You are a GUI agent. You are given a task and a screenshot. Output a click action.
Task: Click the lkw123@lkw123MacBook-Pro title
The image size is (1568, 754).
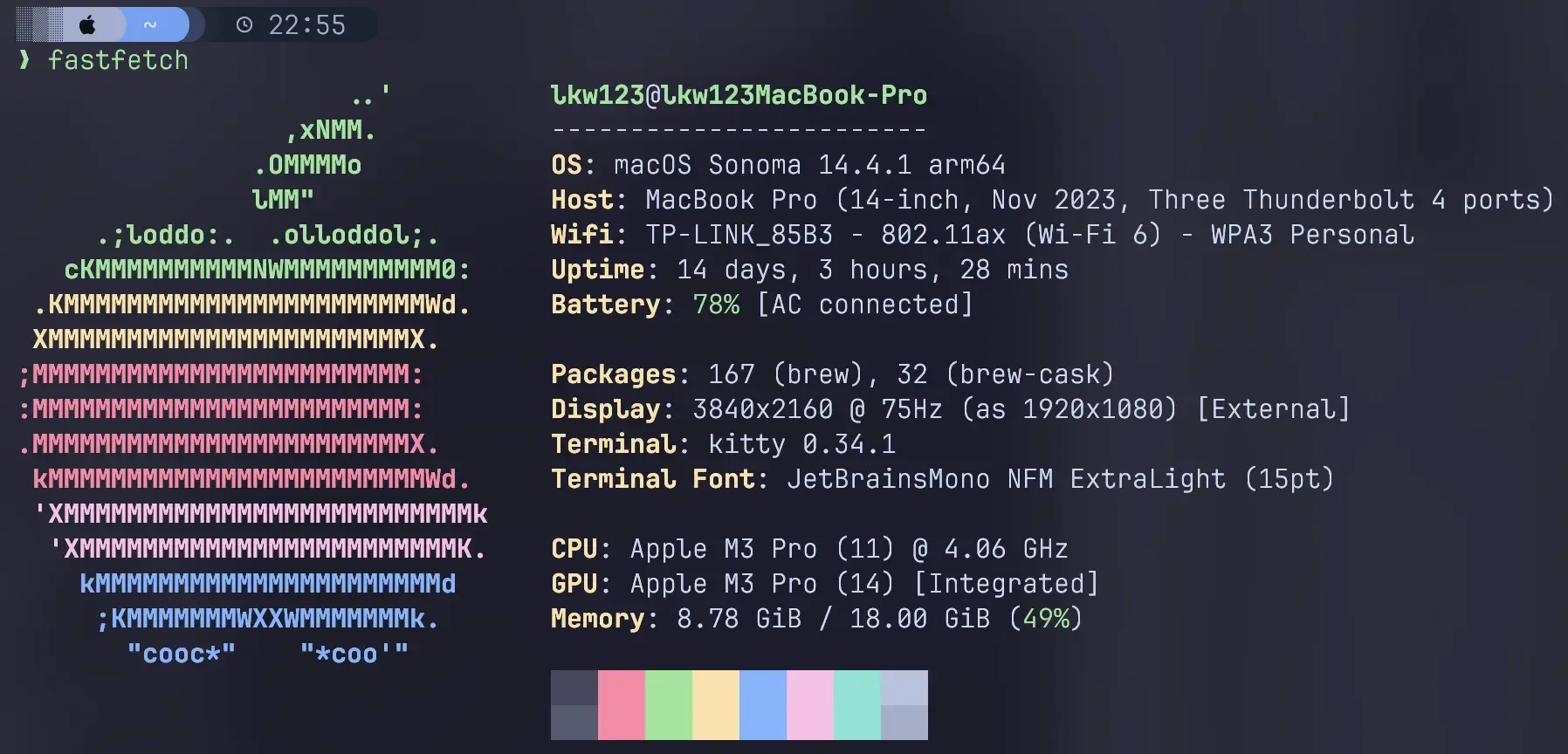click(739, 95)
